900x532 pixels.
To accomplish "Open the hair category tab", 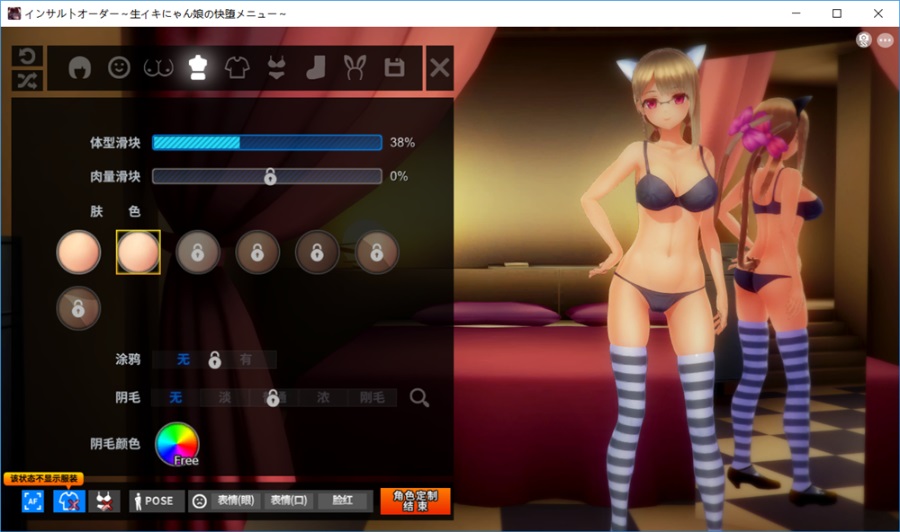I will pyautogui.click(x=80, y=68).
